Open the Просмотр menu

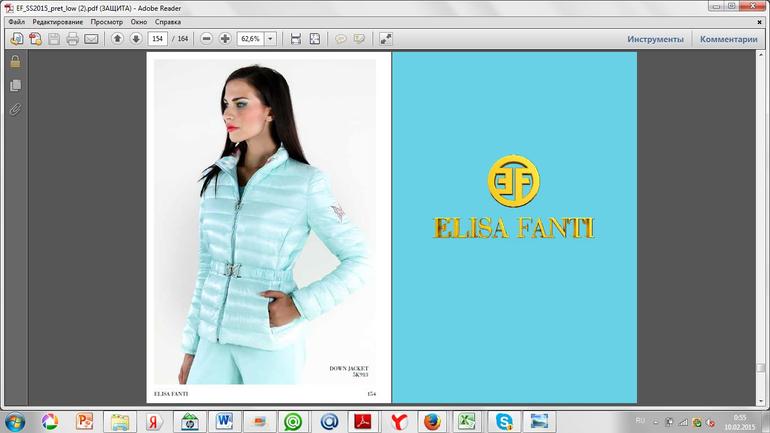[x=107, y=22]
